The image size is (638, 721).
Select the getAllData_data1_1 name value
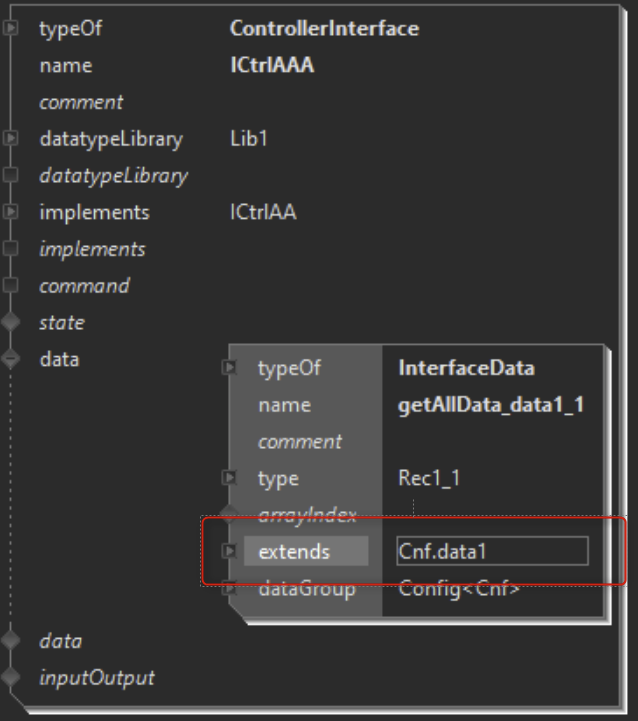[x=491, y=405]
